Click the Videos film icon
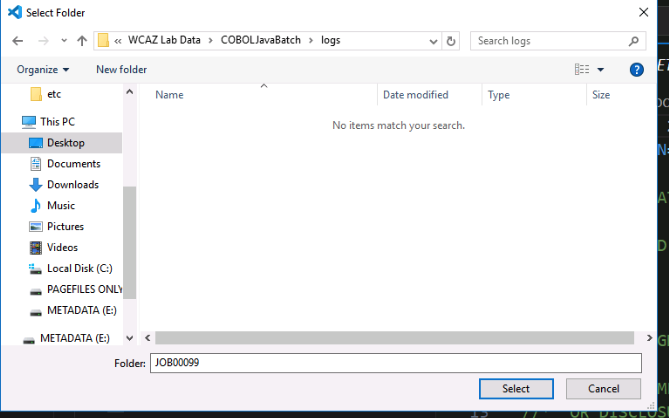The image size is (669, 418). pyautogui.click(x=36, y=247)
